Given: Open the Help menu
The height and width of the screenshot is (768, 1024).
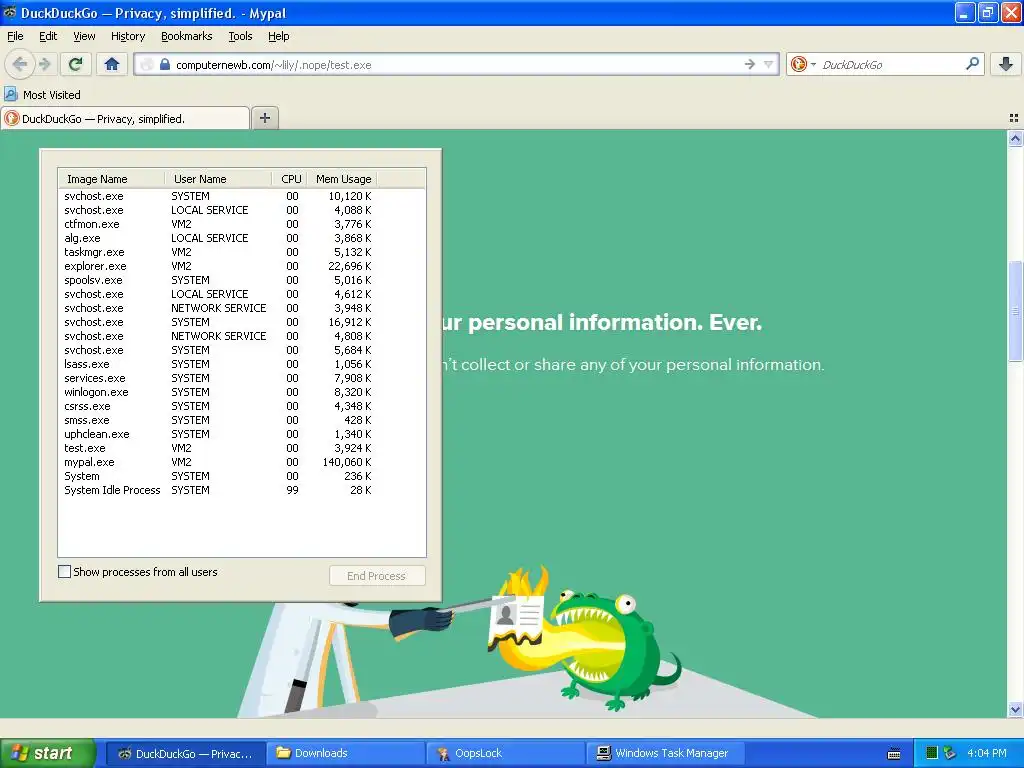Looking at the screenshot, I should 279,36.
